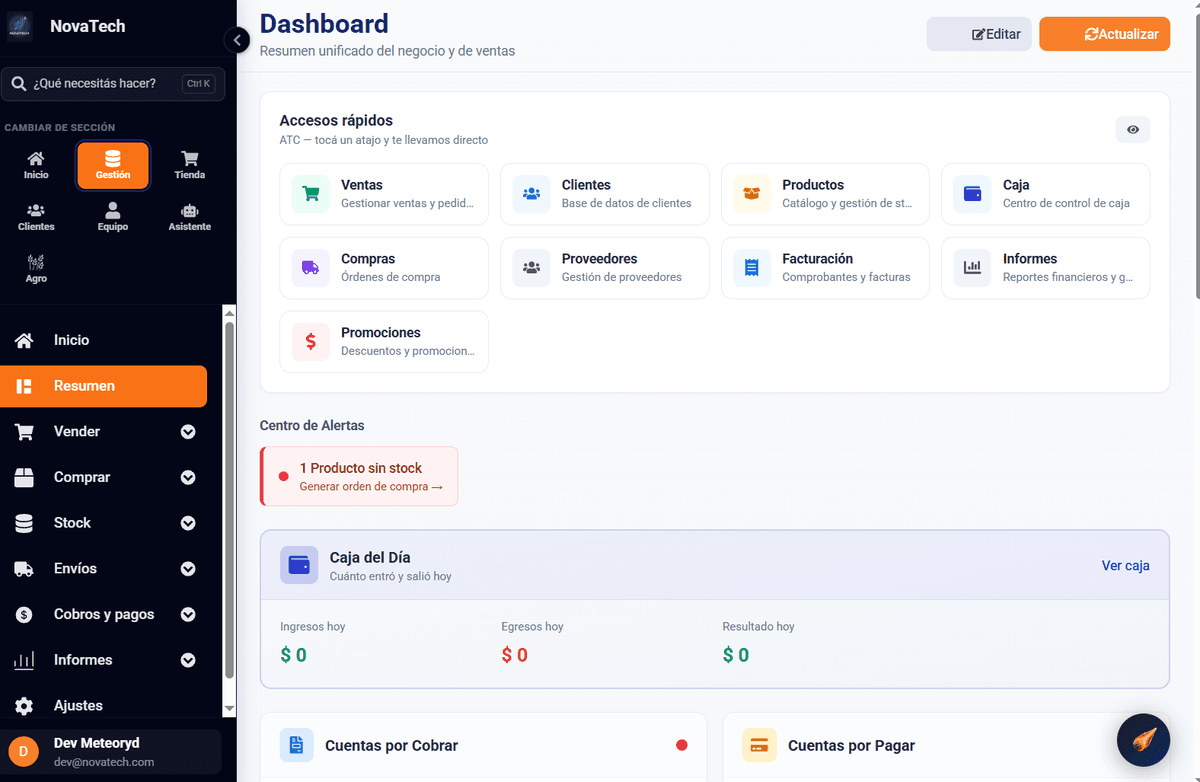Open the Clientes quick access icon
The width and height of the screenshot is (1200, 782).
point(532,194)
